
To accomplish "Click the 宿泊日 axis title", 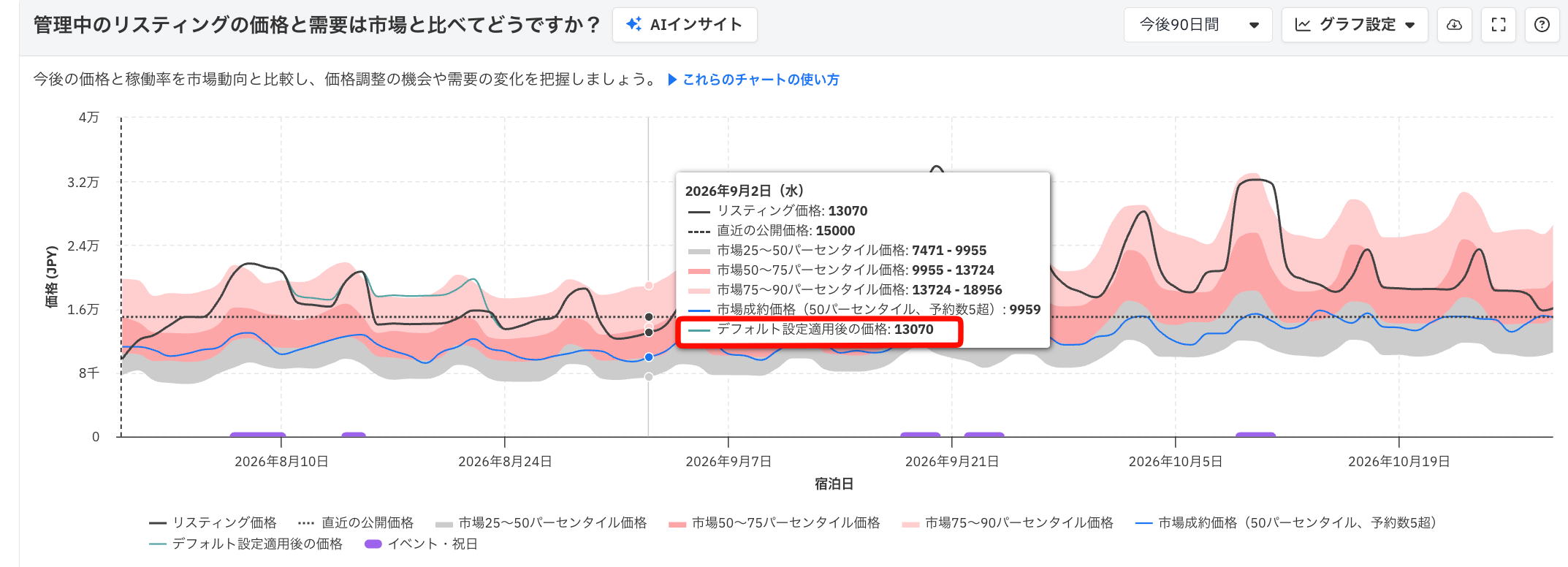I will 834,484.
